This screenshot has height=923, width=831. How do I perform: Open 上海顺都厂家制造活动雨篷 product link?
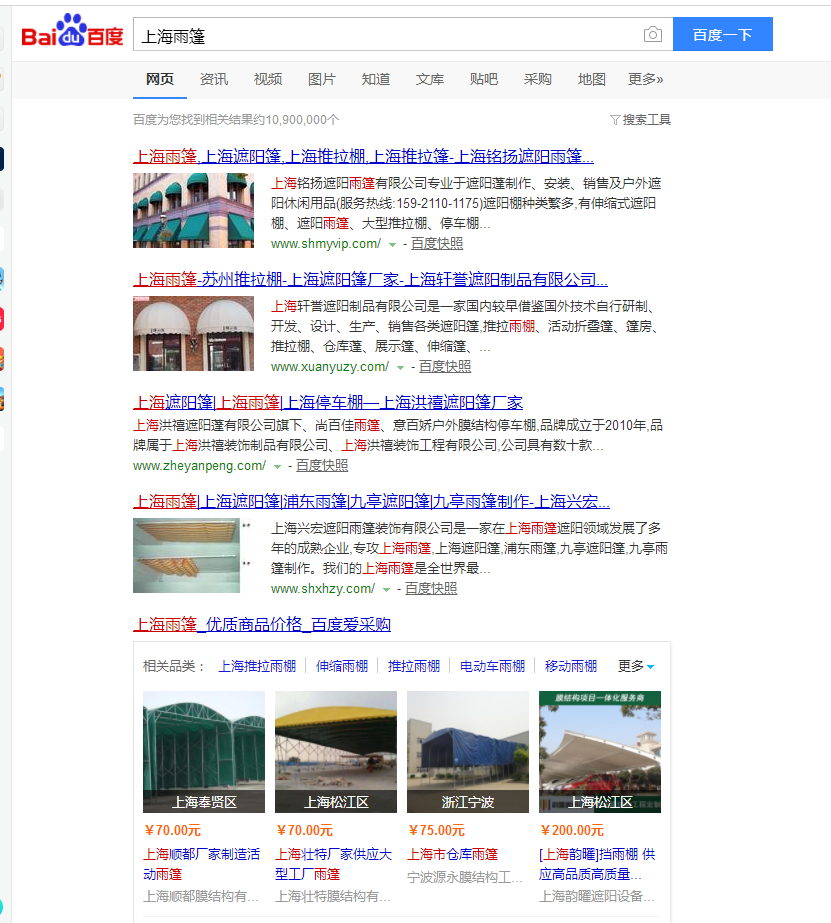[x=202, y=864]
